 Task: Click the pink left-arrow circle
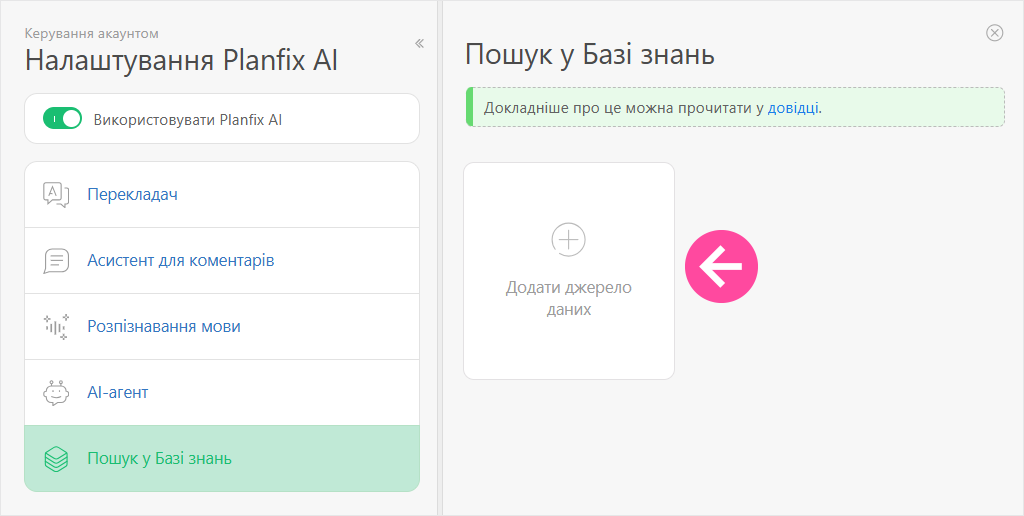pyautogui.click(x=721, y=267)
